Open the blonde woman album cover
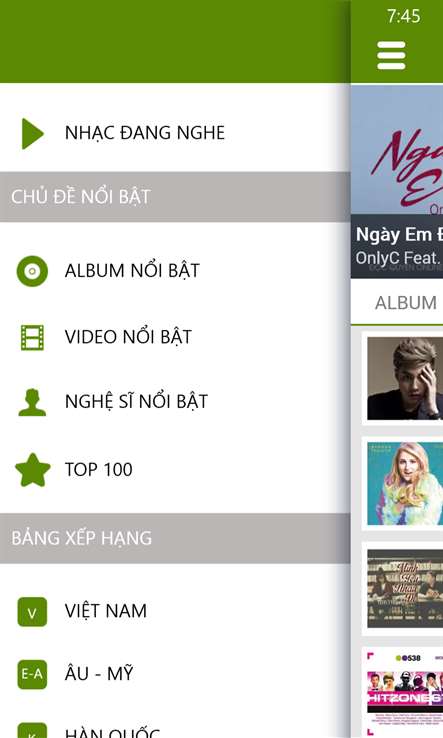This screenshot has height=738, width=443. coord(405,483)
